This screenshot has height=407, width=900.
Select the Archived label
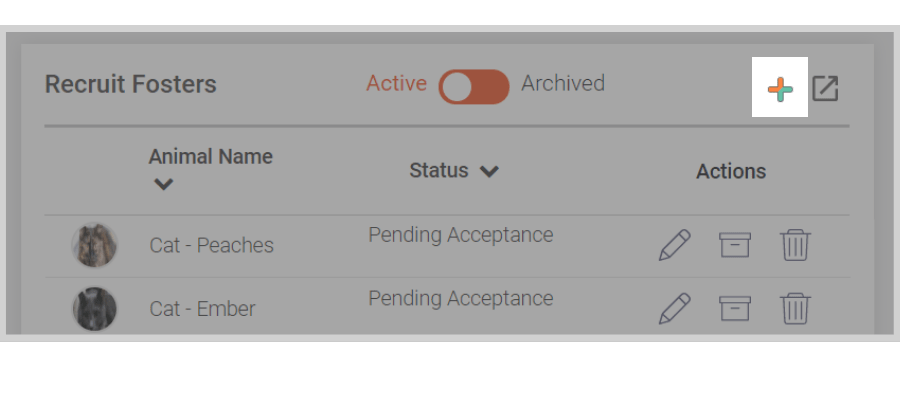pos(563,84)
